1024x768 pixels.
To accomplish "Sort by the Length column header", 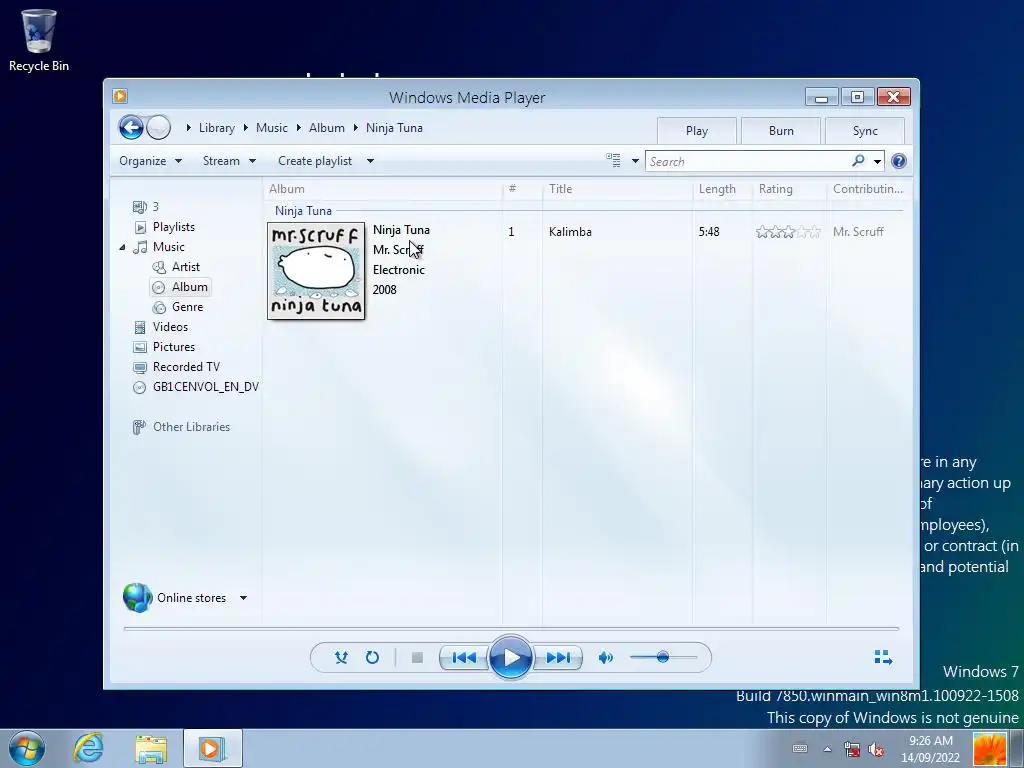I will (717, 189).
